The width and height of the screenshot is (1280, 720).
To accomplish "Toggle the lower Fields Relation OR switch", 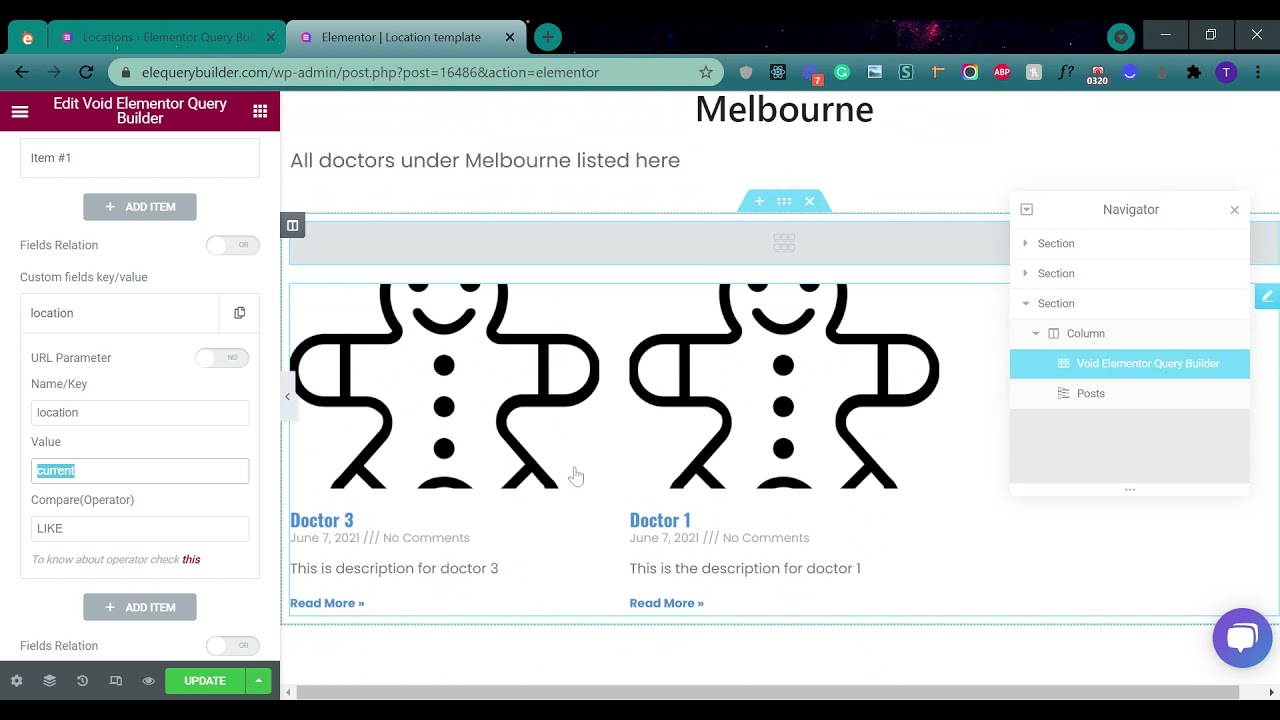I will pyautogui.click(x=233, y=646).
